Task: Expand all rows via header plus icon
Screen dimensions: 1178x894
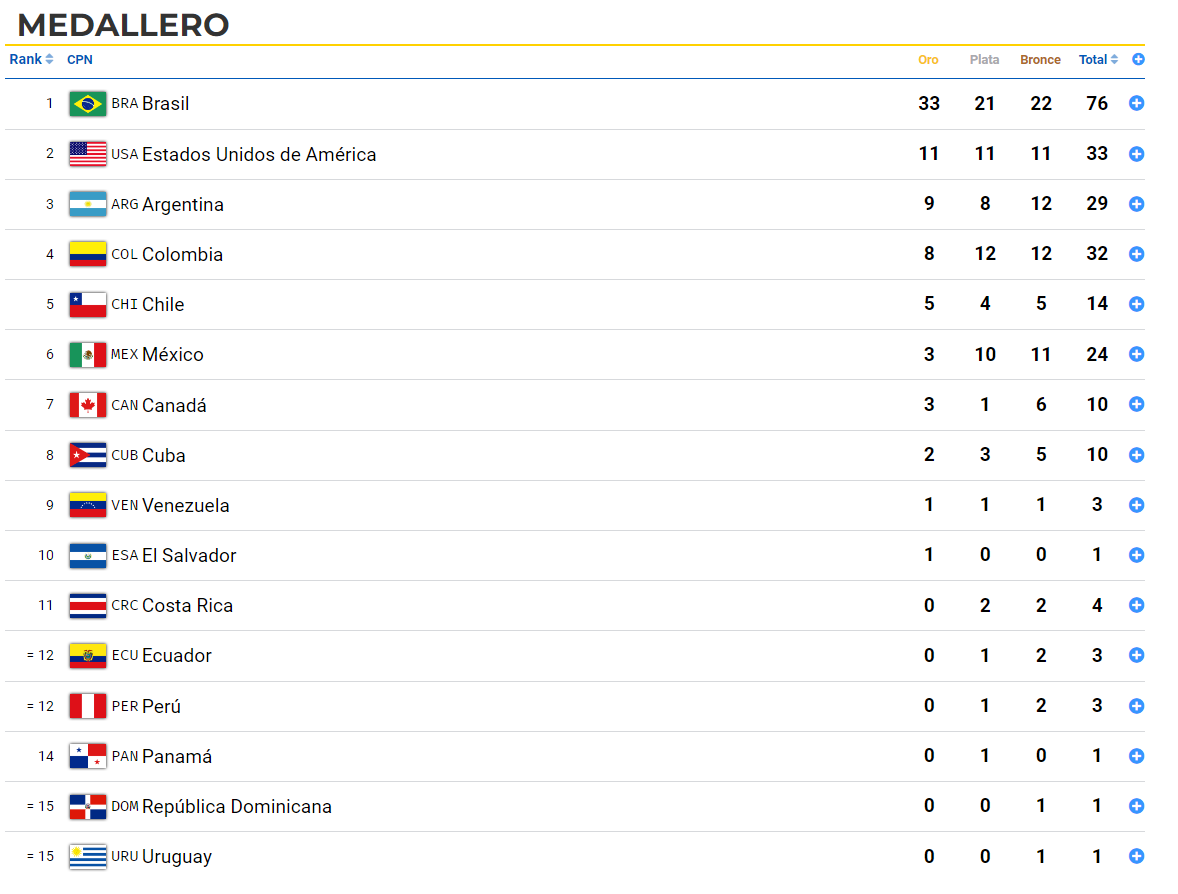Action: (x=1138, y=59)
